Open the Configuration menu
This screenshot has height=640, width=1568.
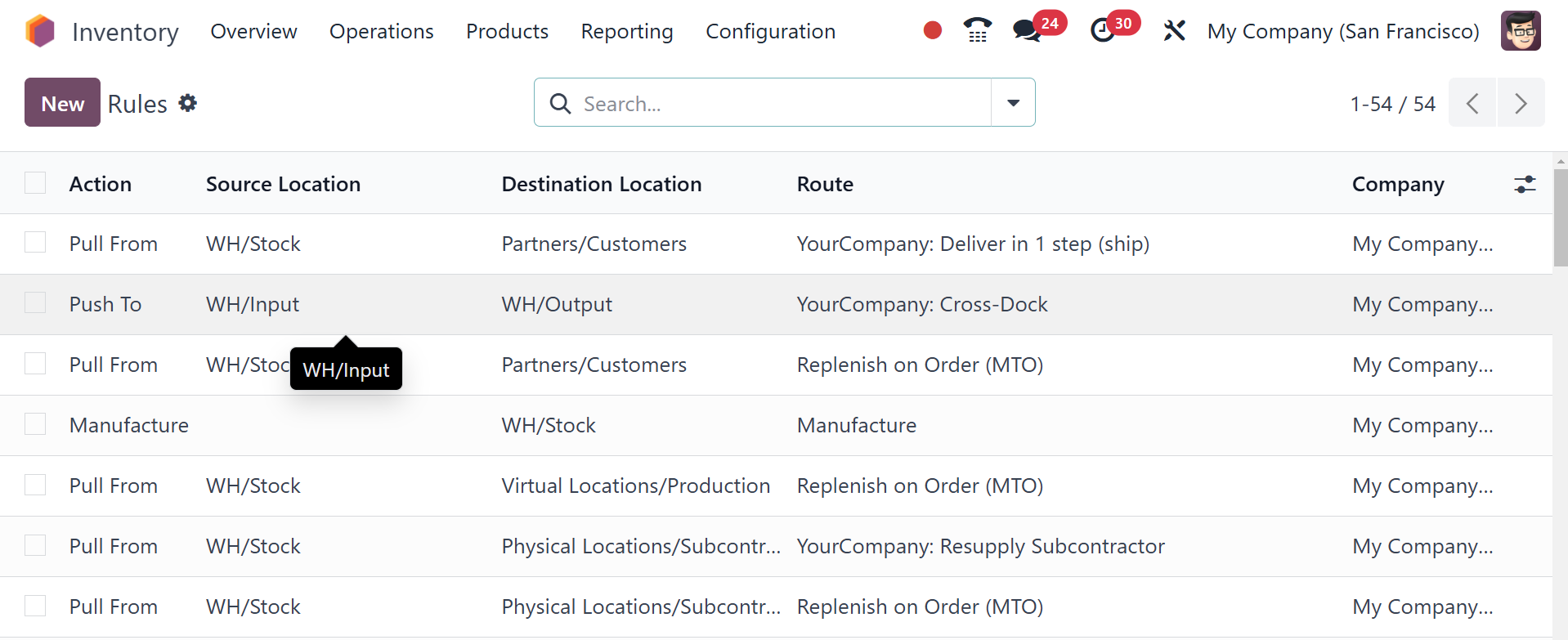point(770,31)
